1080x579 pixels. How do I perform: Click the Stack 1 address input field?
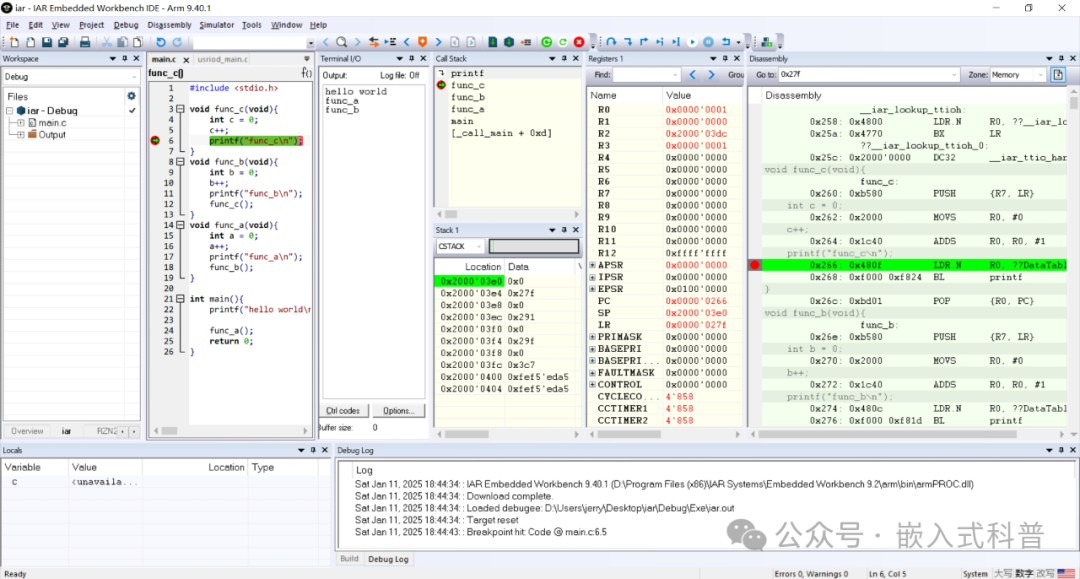pyautogui.click(x=534, y=246)
